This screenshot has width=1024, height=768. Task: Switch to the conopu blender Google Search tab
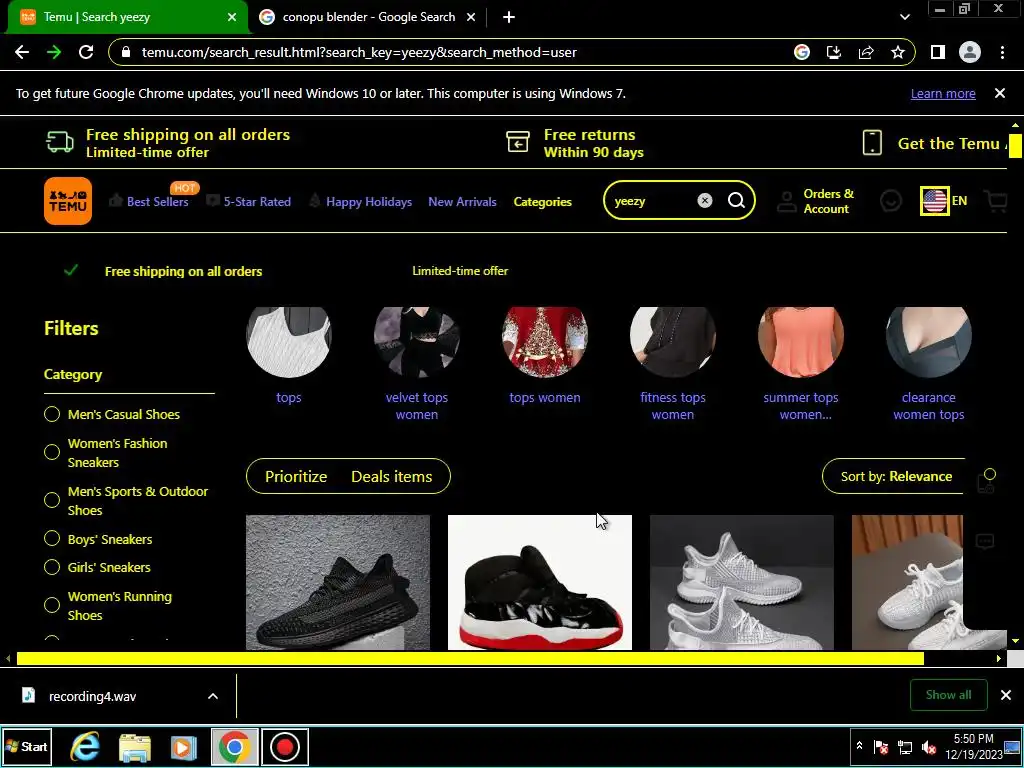click(x=368, y=17)
